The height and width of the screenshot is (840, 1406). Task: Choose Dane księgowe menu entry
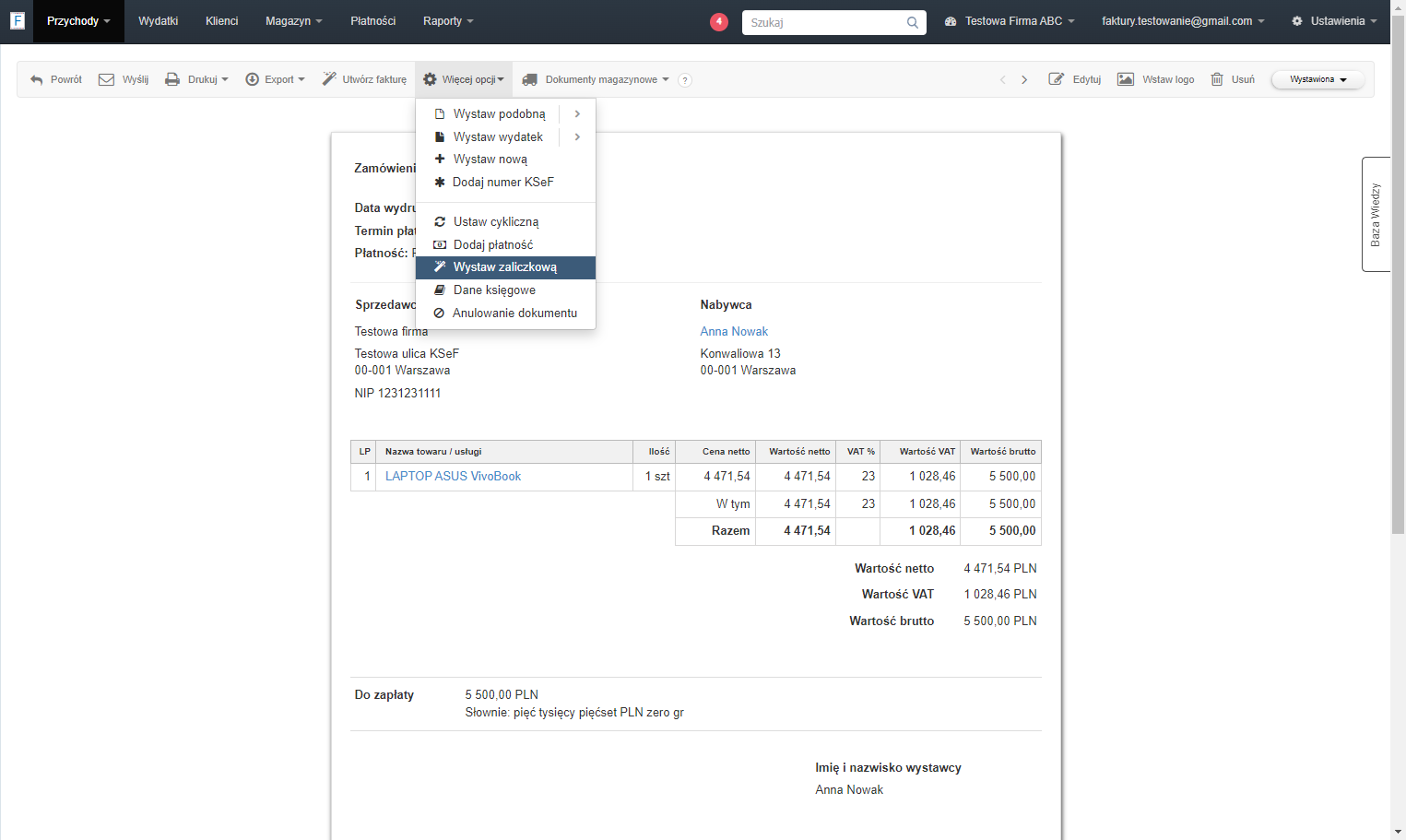coord(505,290)
